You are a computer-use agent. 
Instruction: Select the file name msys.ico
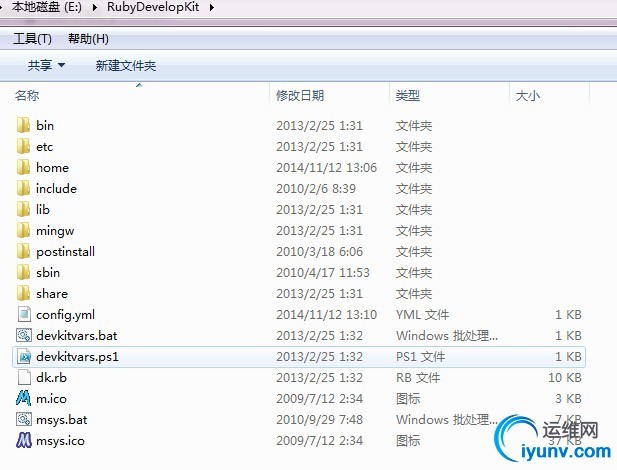coord(60,441)
